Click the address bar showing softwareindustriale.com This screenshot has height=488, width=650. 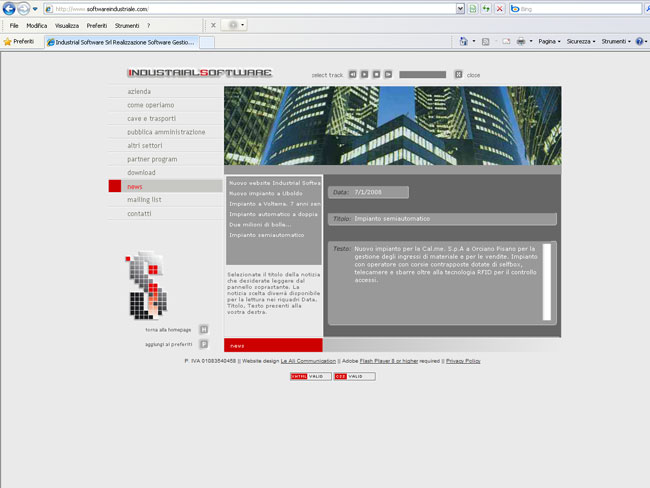coord(250,9)
